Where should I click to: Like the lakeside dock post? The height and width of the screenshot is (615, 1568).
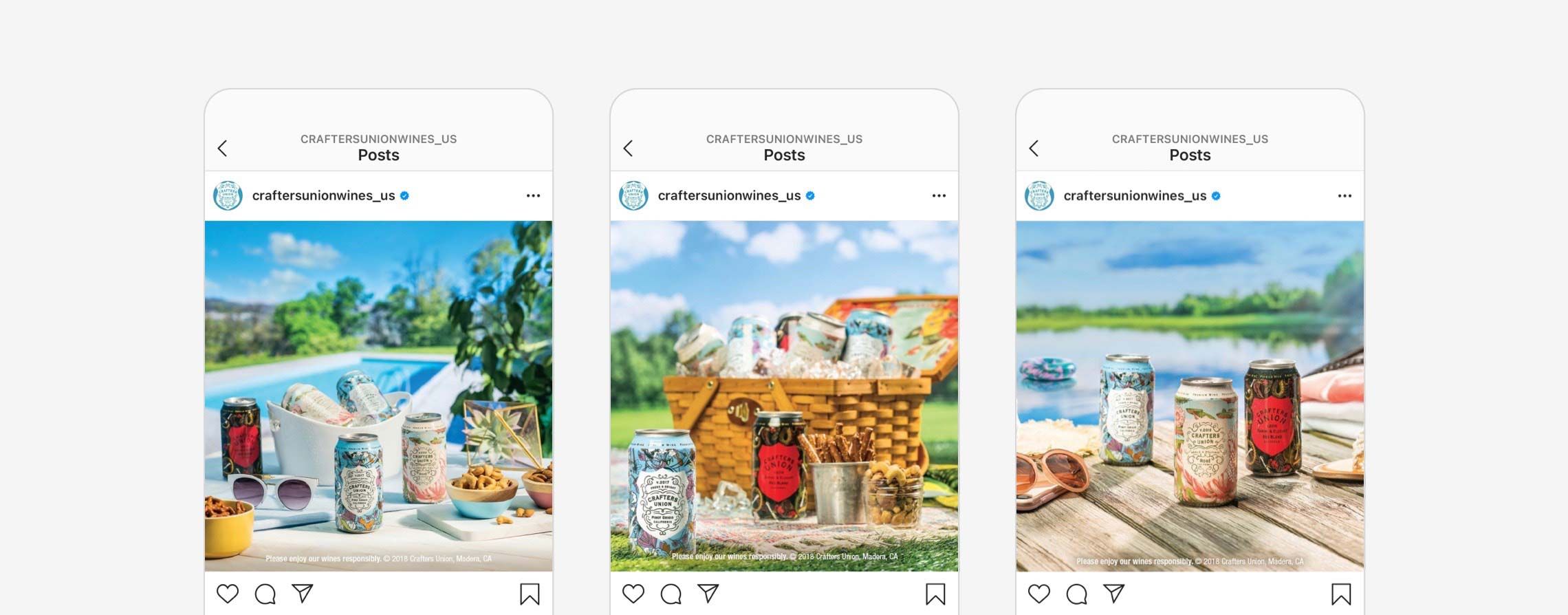point(1039,594)
